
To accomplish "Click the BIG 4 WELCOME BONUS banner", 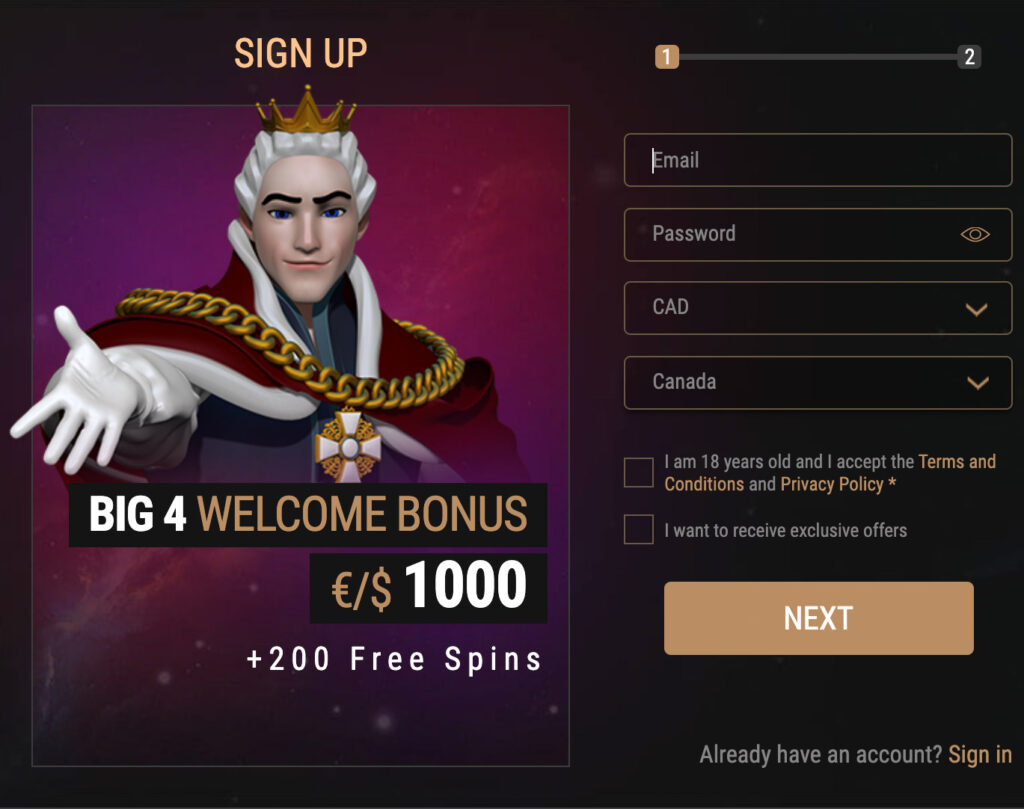I will [x=308, y=515].
